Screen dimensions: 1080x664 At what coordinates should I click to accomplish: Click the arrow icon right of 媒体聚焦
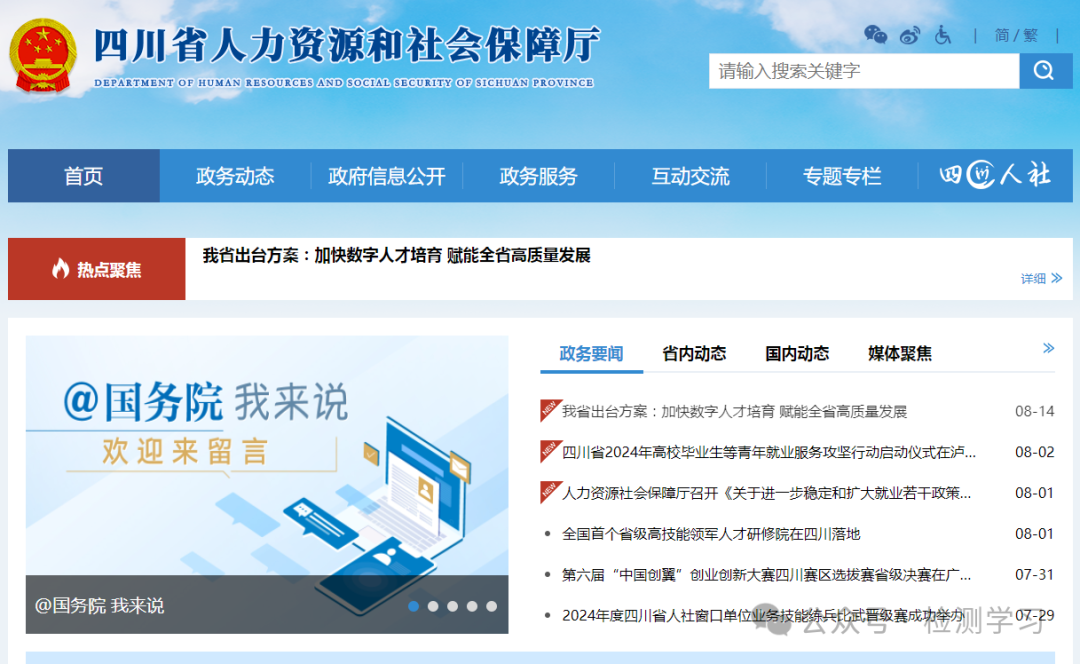click(1048, 348)
